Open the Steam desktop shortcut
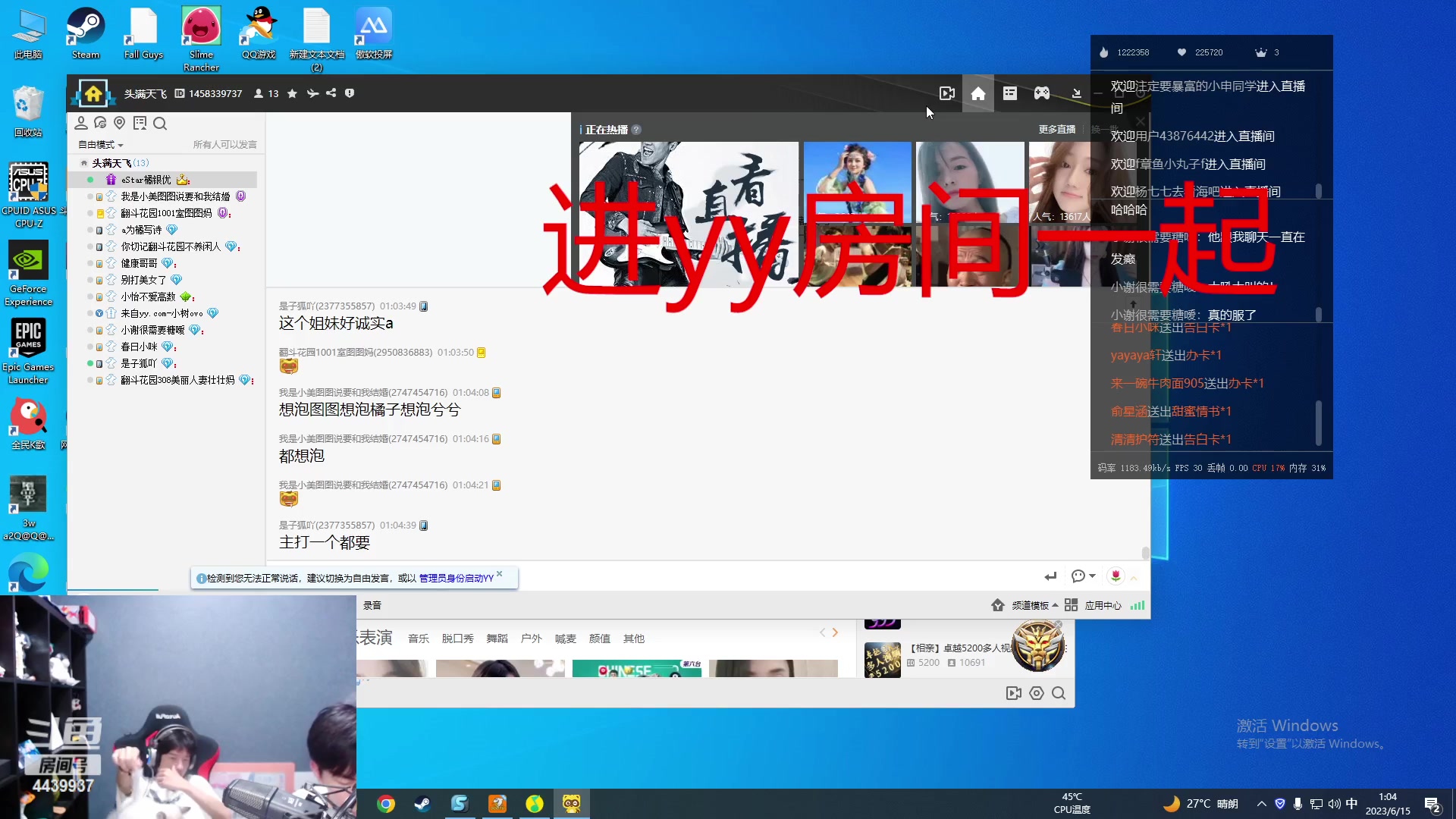 point(86,34)
